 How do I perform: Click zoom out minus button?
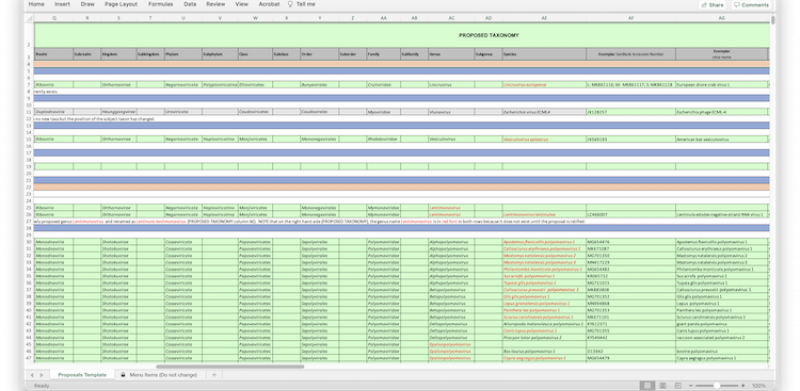click(690, 386)
